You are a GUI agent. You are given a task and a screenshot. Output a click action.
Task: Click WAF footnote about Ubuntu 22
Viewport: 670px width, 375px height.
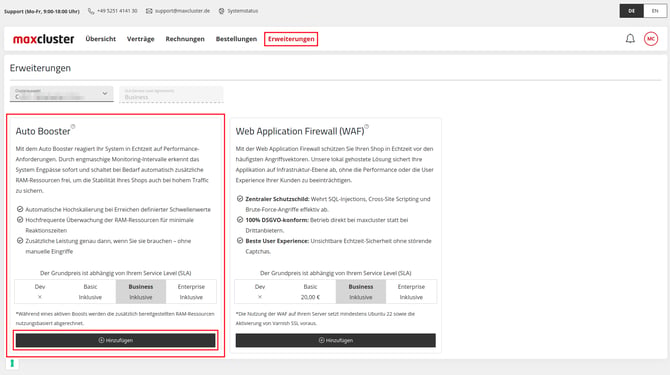(325, 319)
